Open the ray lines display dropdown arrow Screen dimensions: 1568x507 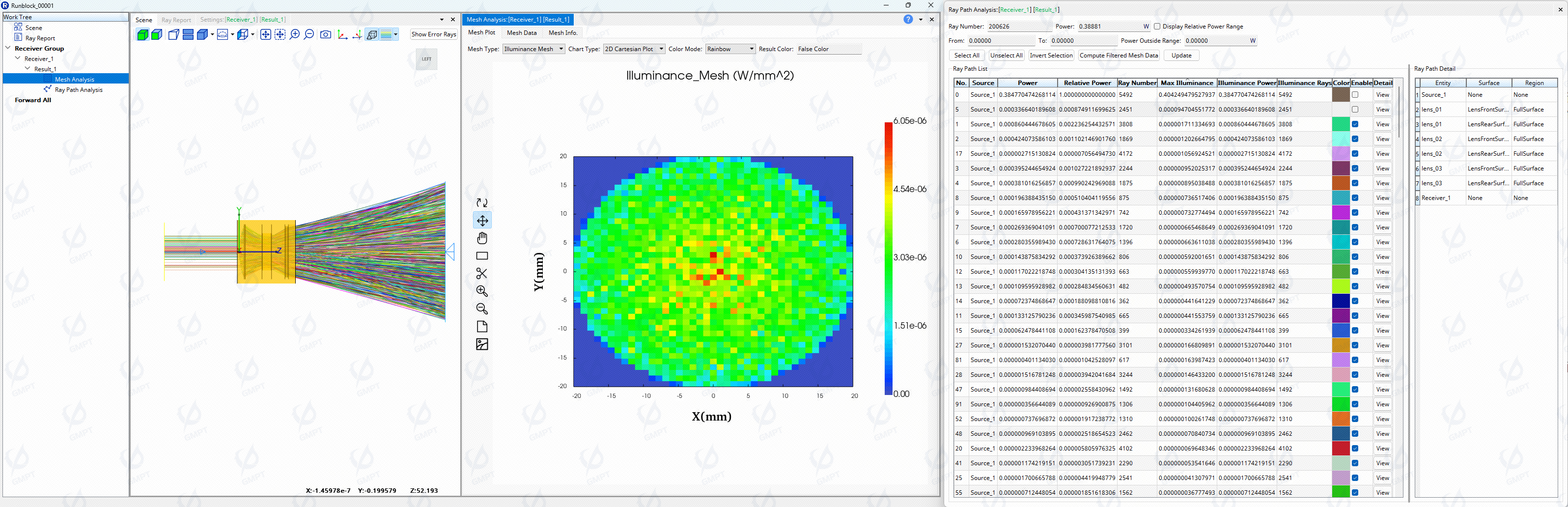tap(396, 35)
